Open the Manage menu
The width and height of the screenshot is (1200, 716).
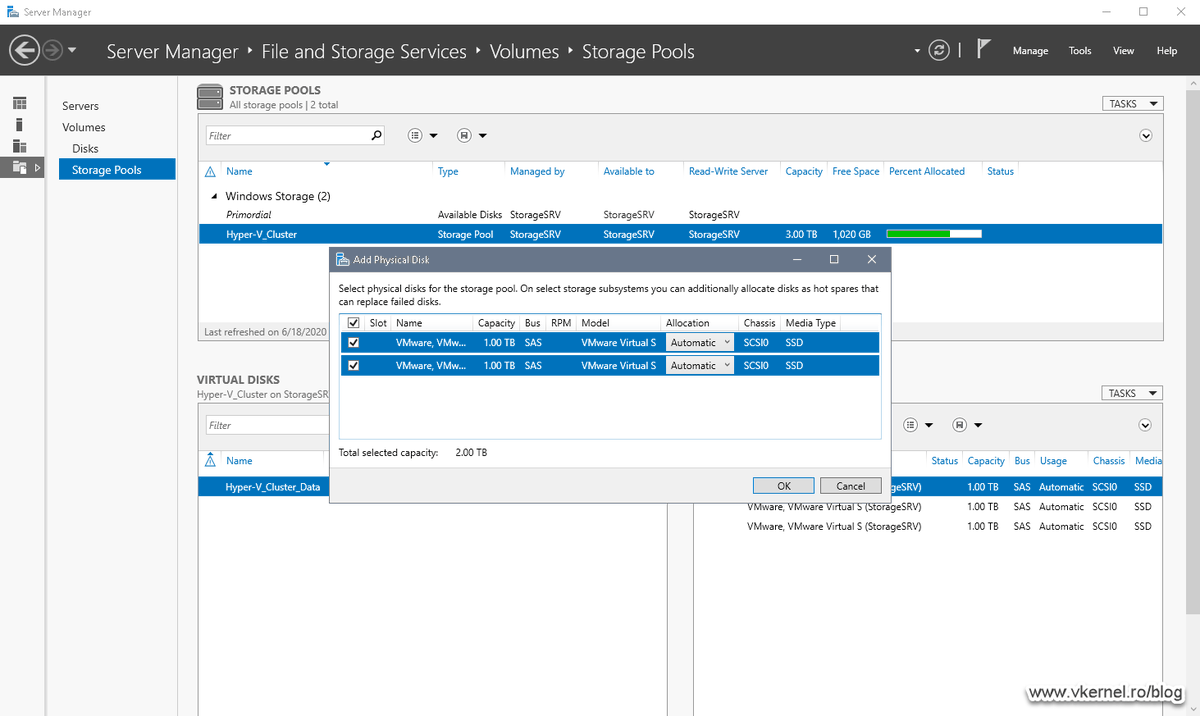(1030, 51)
